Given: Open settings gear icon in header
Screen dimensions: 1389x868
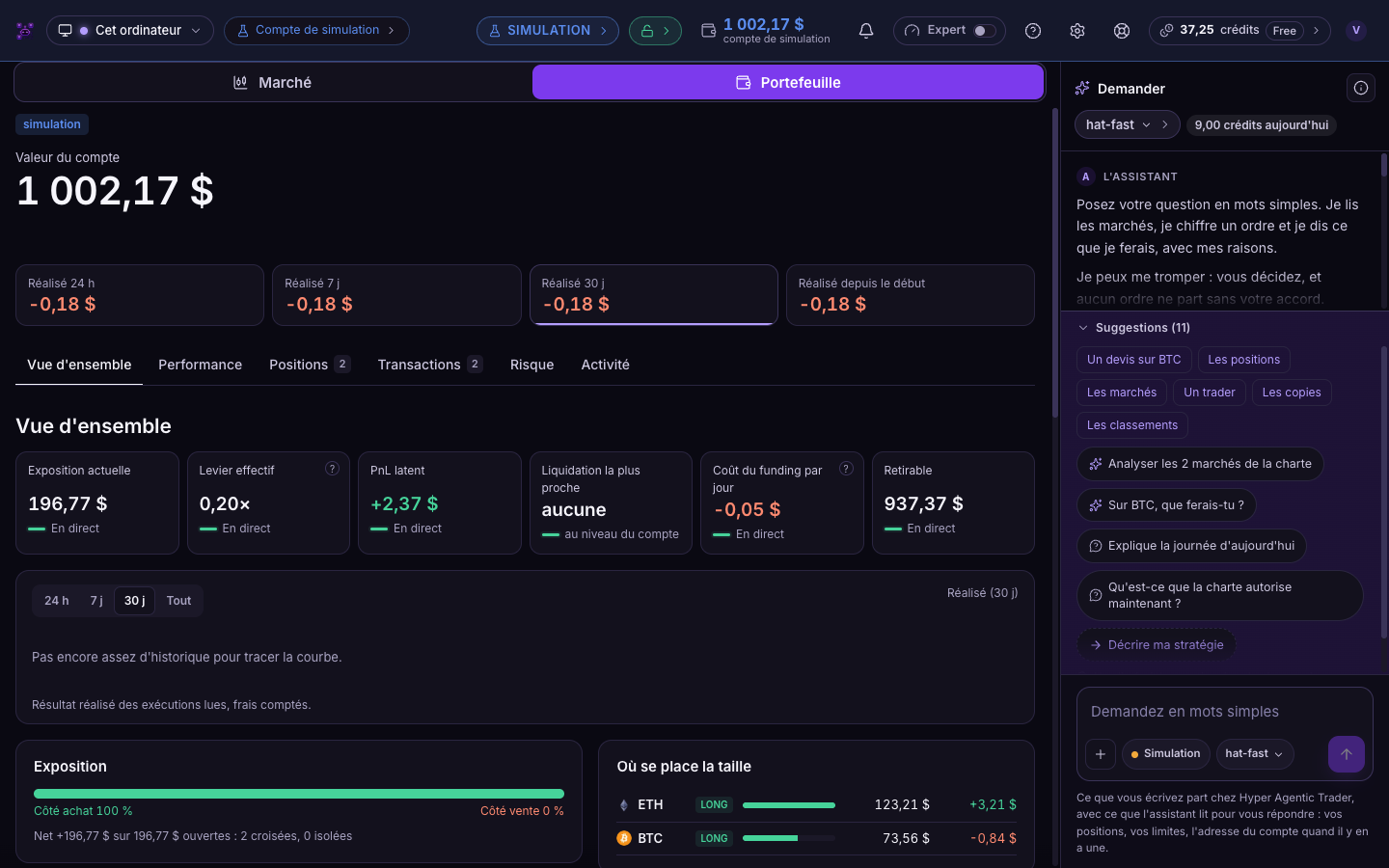Looking at the screenshot, I should (x=1077, y=31).
